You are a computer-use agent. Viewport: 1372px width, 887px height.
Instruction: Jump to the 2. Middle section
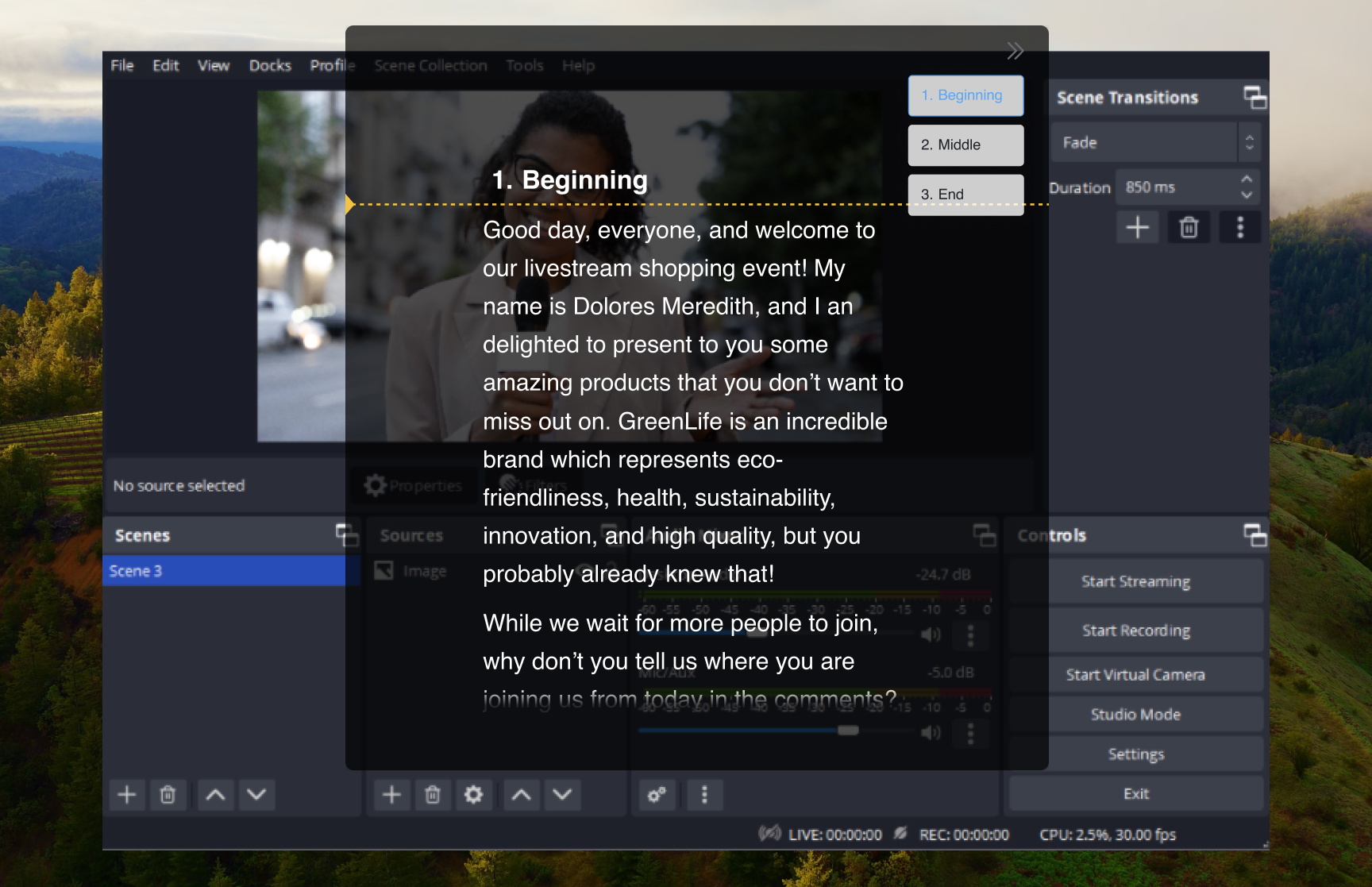(x=965, y=145)
